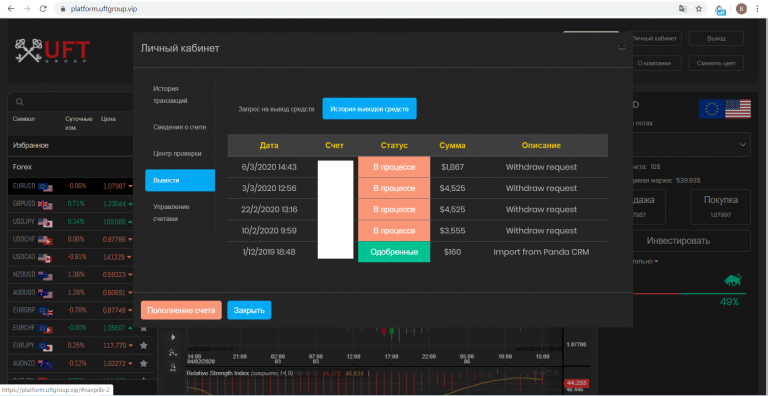The height and width of the screenshot is (396, 768).
Task: Click the Пополнение счета button
Action: pos(181,310)
